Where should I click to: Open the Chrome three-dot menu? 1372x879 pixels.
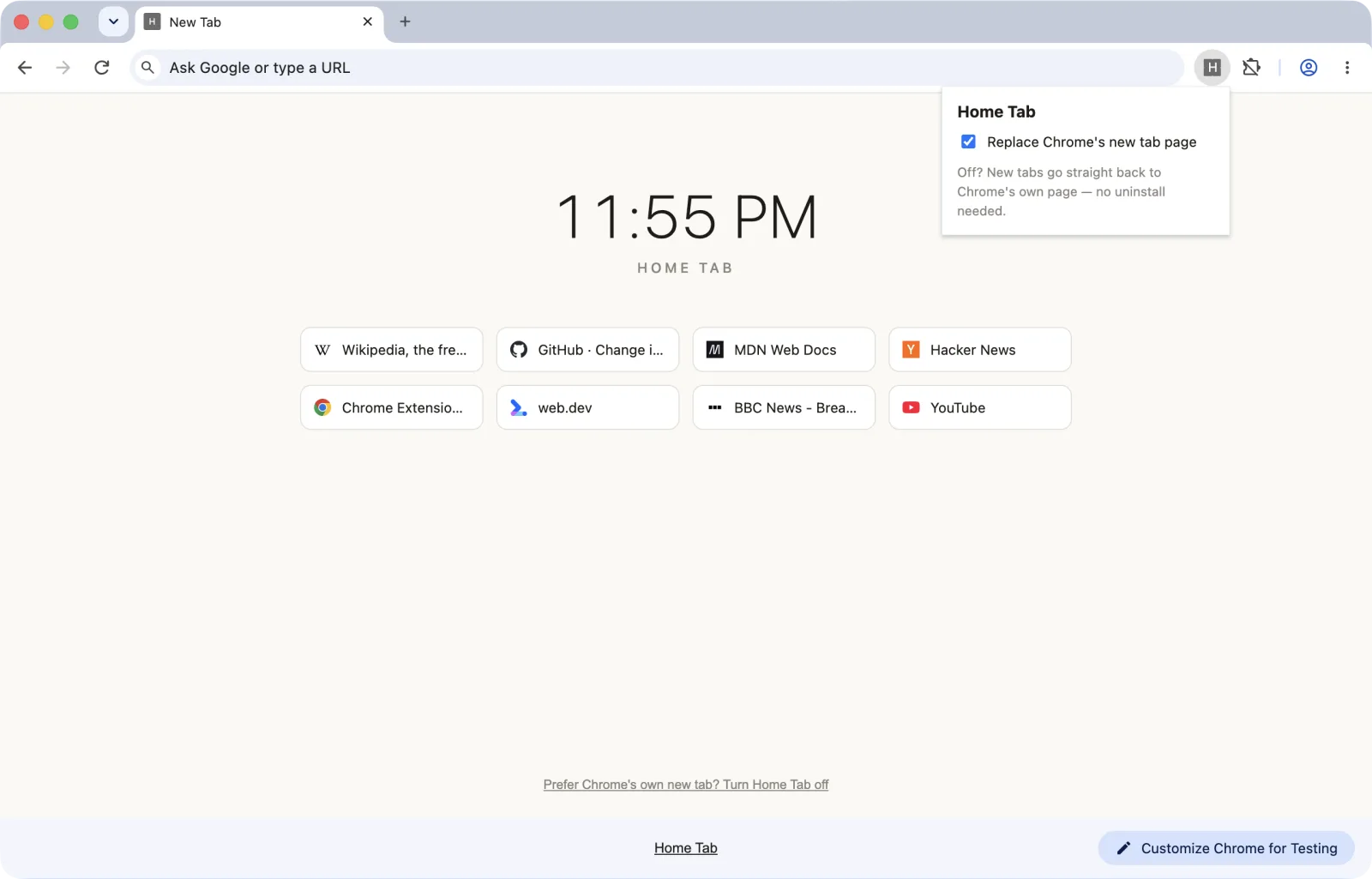coord(1346,68)
